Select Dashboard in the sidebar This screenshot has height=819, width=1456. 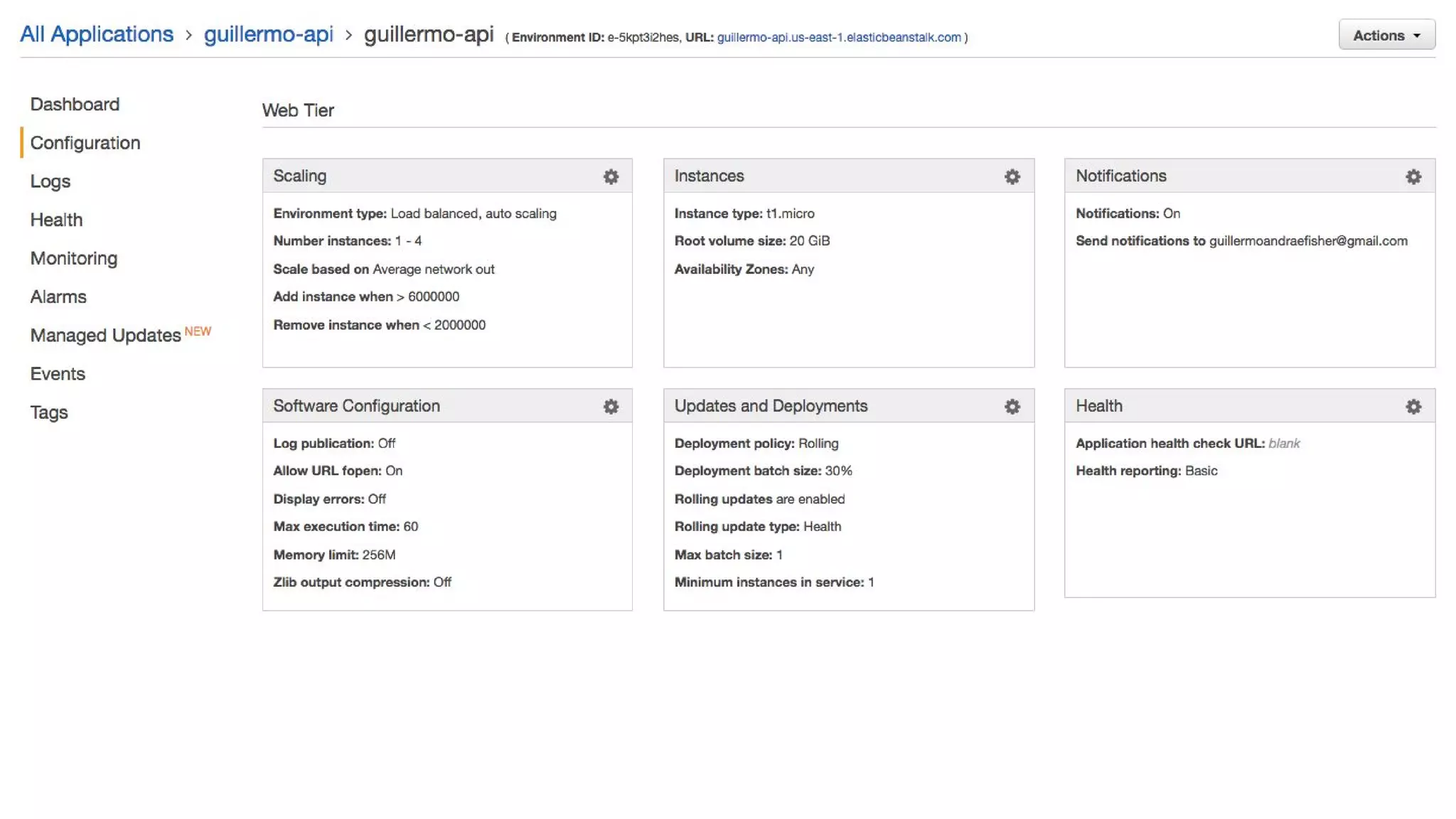pos(75,105)
